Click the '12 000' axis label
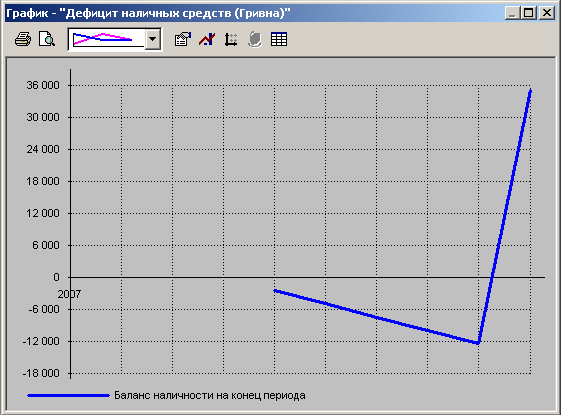Viewport: 561px width, 415px height. pos(43,213)
